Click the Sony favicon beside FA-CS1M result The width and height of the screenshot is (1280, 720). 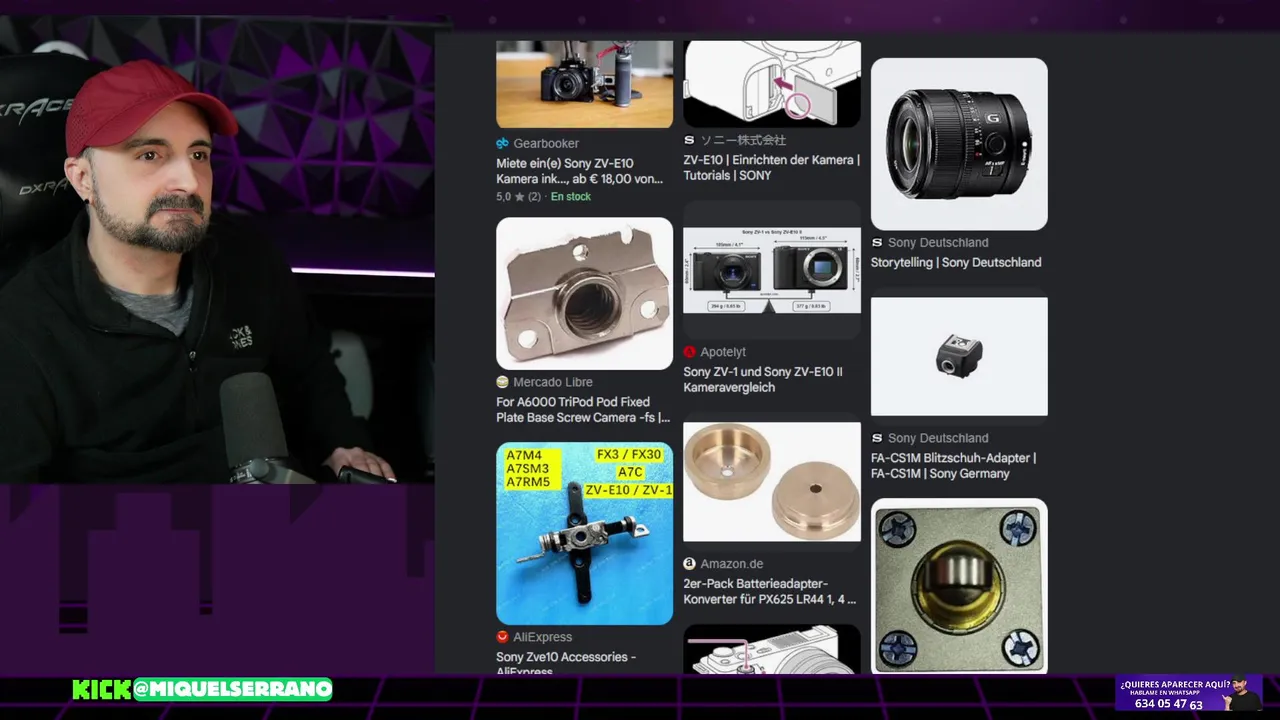point(877,438)
